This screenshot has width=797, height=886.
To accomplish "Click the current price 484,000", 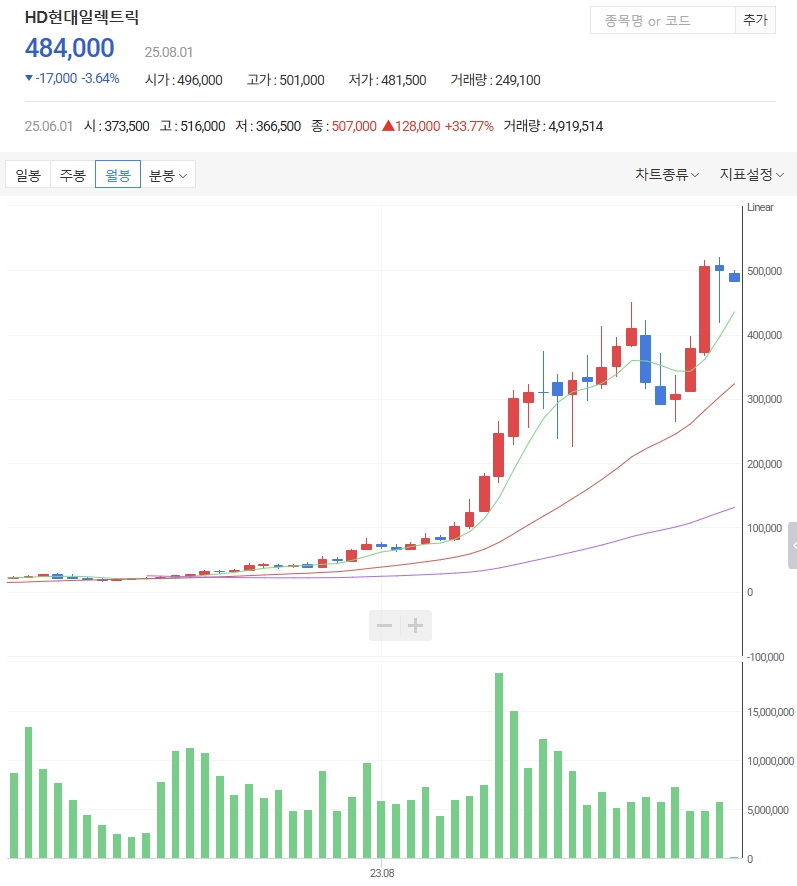I will pyautogui.click(x=70, y=48).
